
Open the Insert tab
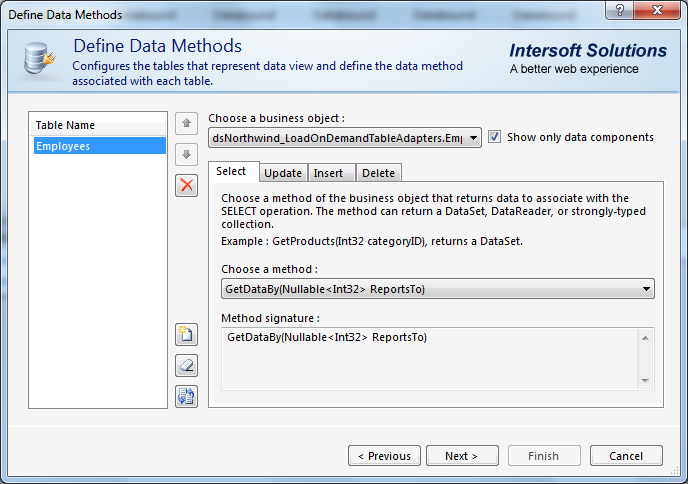329,173
